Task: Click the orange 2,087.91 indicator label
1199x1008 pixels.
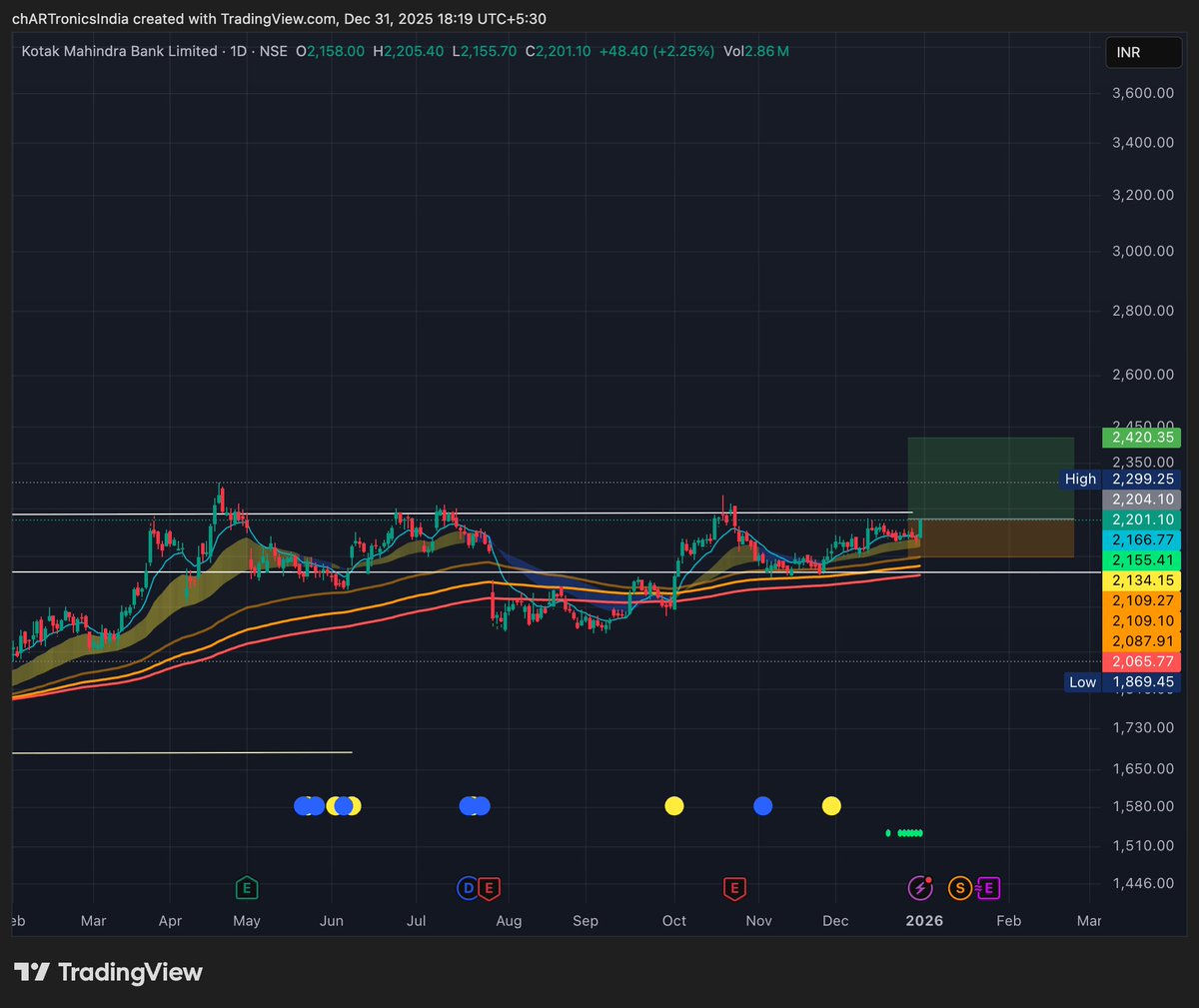Action: click(x=1141, y=641)
